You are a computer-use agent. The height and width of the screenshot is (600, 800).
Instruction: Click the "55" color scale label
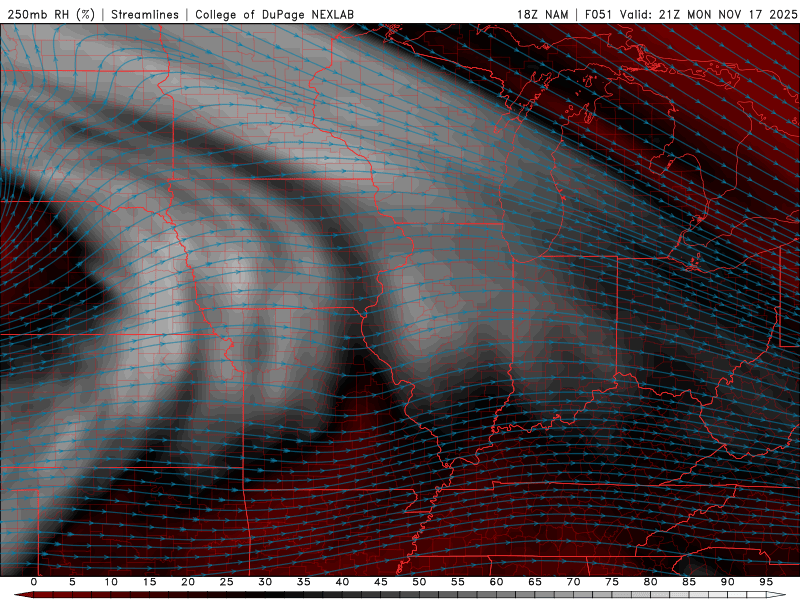coord(458,582)
